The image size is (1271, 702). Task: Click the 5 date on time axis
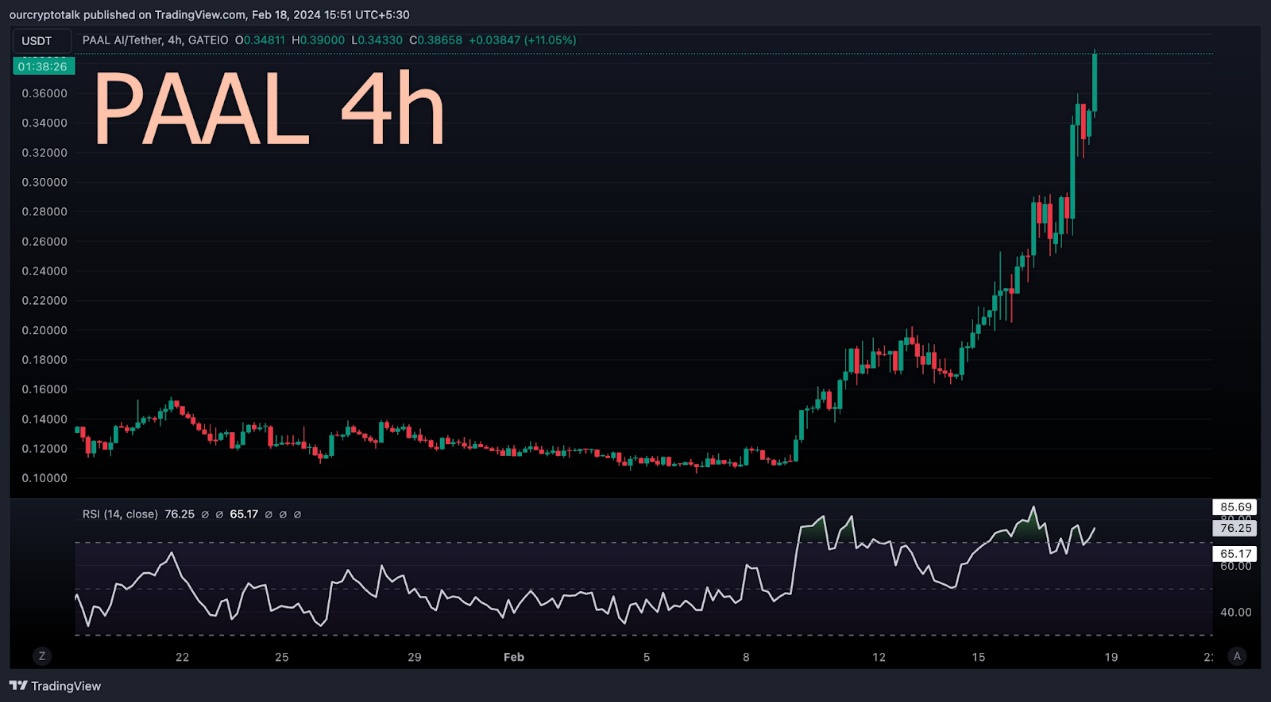coord(647,657)
